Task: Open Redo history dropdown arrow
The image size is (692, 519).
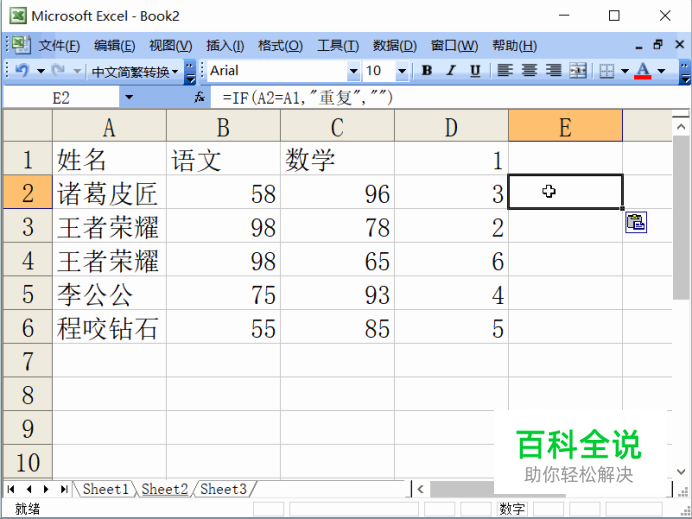Action: (77, 71)
